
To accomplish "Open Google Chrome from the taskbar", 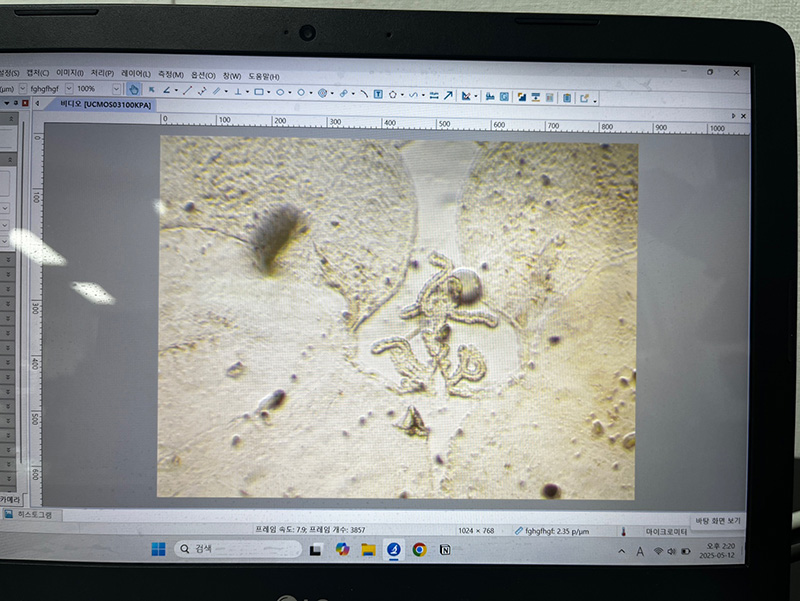I will click(x=419, y=550).
